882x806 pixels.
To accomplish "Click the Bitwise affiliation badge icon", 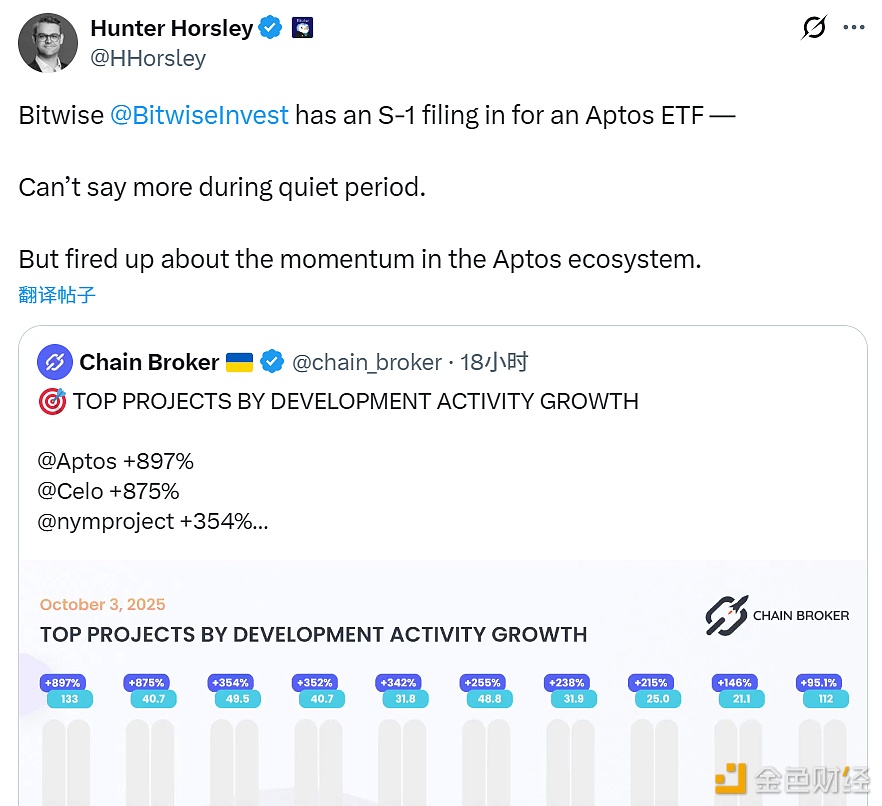I will point(302,28).
